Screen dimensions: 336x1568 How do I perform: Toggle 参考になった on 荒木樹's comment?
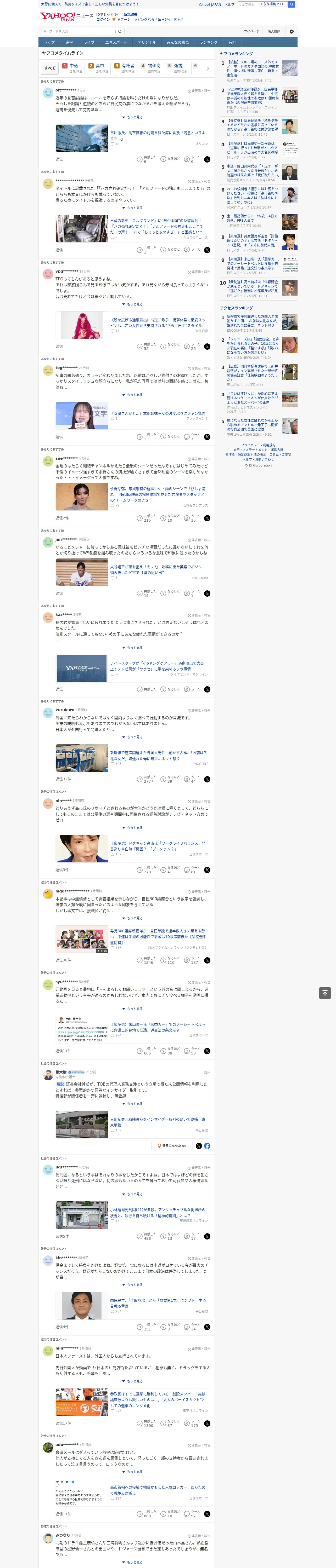[172, 1146]
